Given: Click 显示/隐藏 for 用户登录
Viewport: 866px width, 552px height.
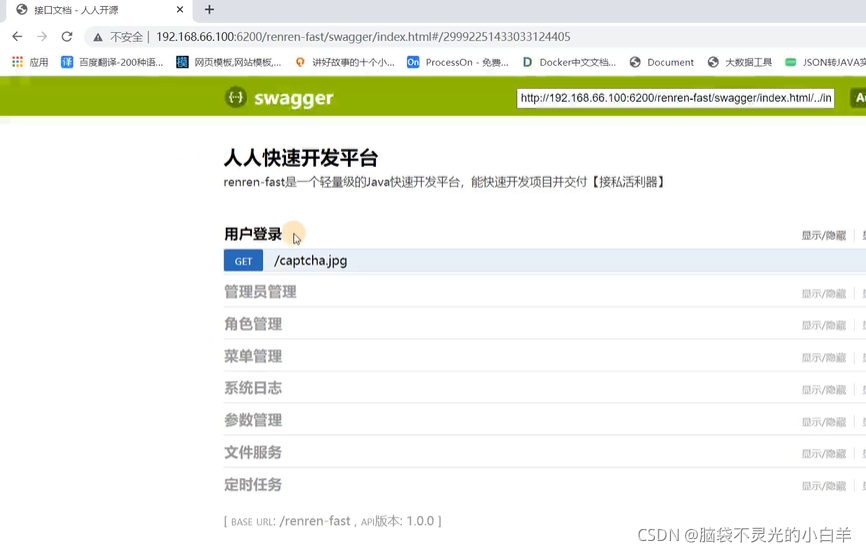Looking at the screenshot, I should pos(823,236).
